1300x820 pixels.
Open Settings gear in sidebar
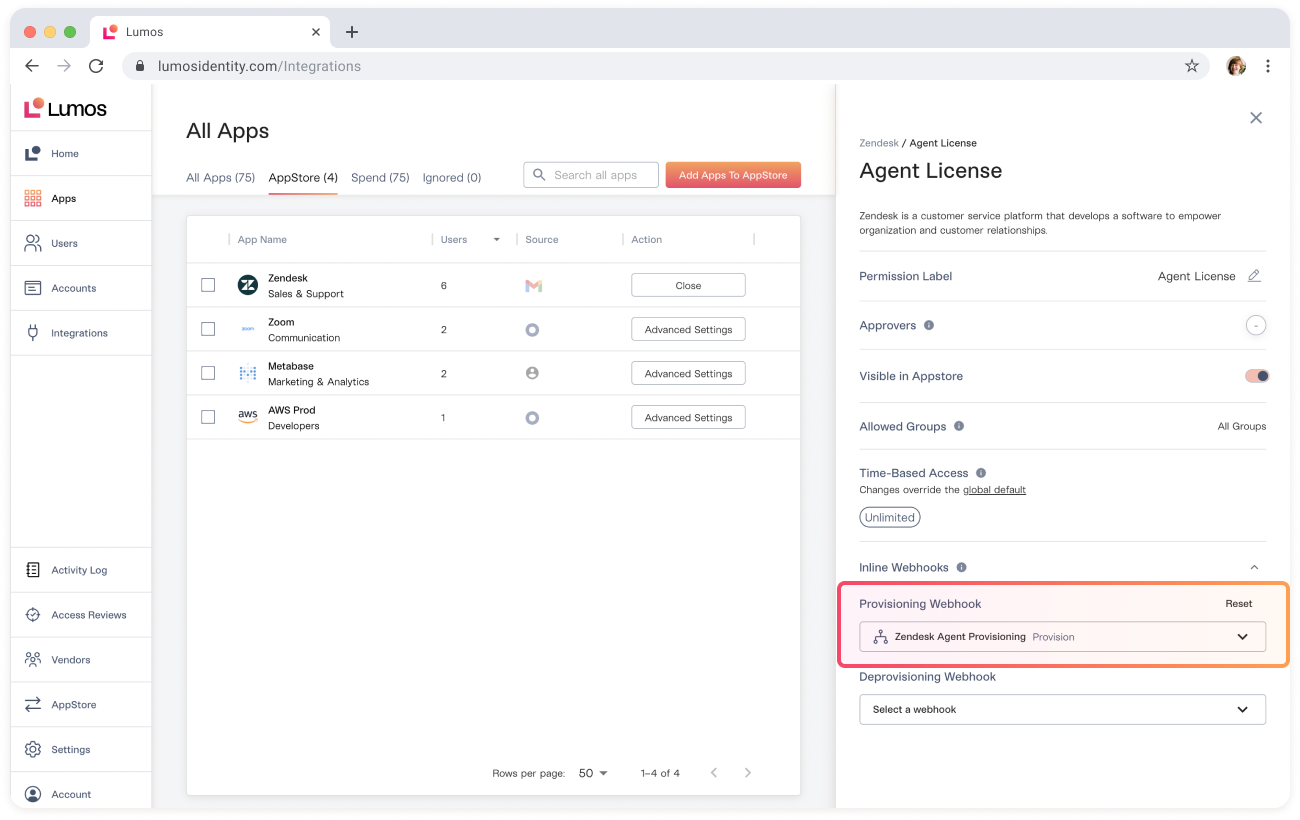click(x=33, y=750)
